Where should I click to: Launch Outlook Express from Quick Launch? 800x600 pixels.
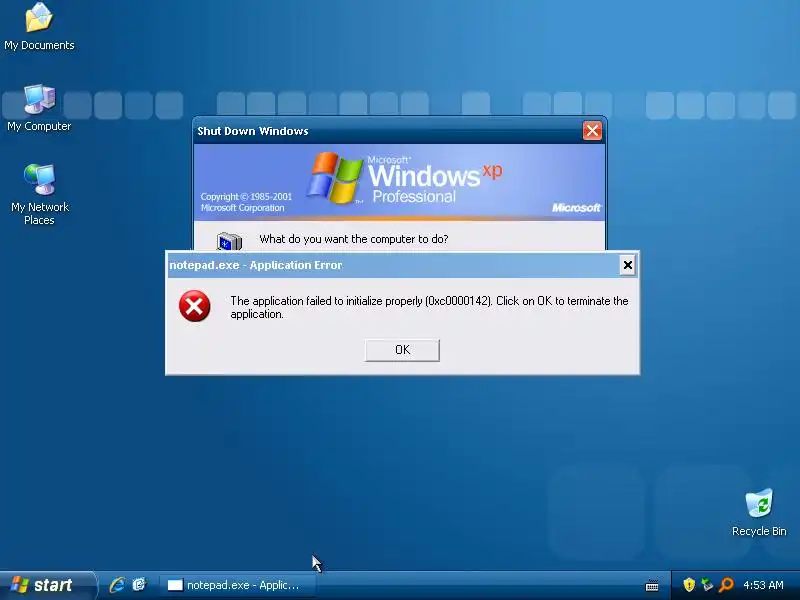(x=139, y=585)
